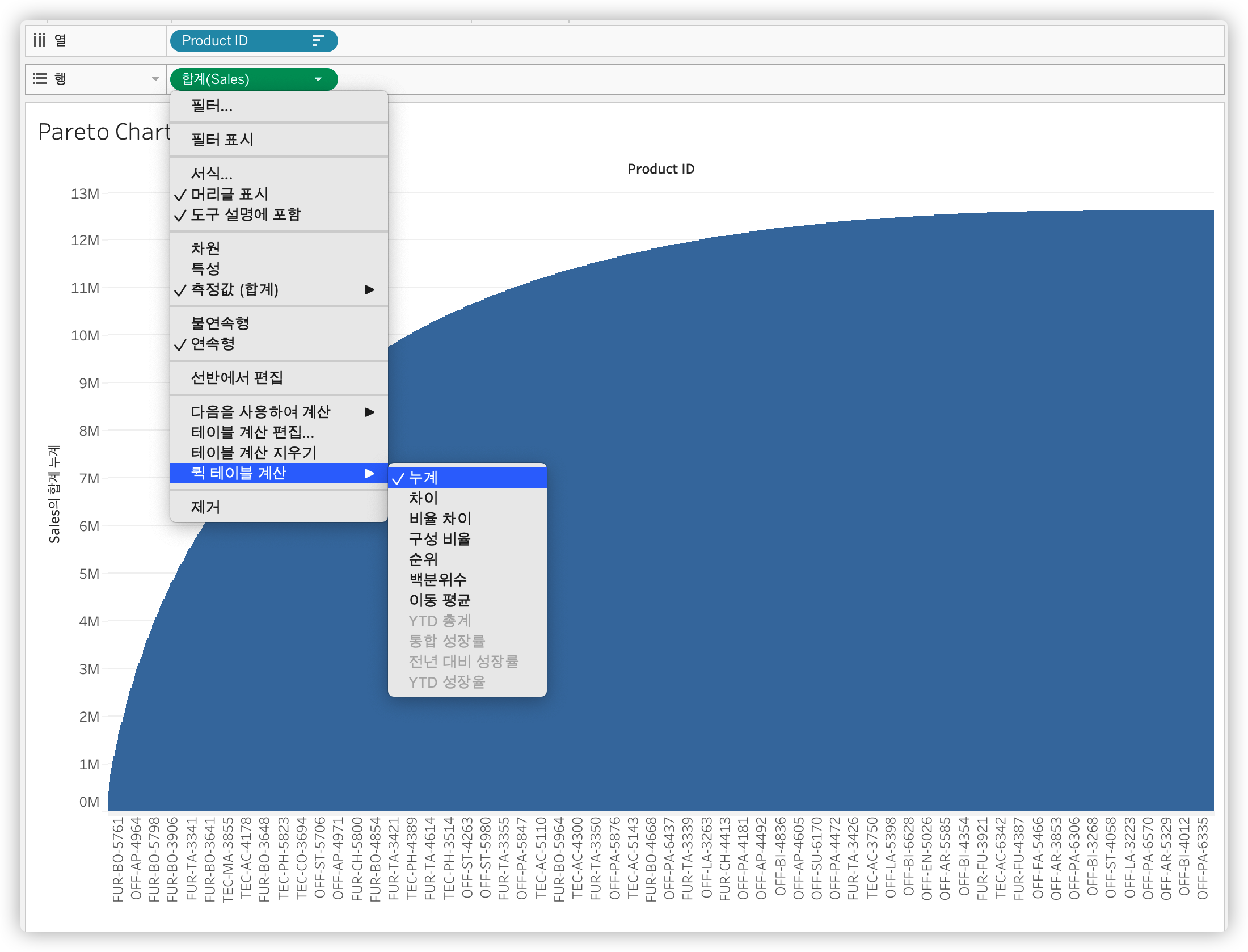
Task: Click 테이블 계산 편집... entry
Action: (x=252, y=433)
